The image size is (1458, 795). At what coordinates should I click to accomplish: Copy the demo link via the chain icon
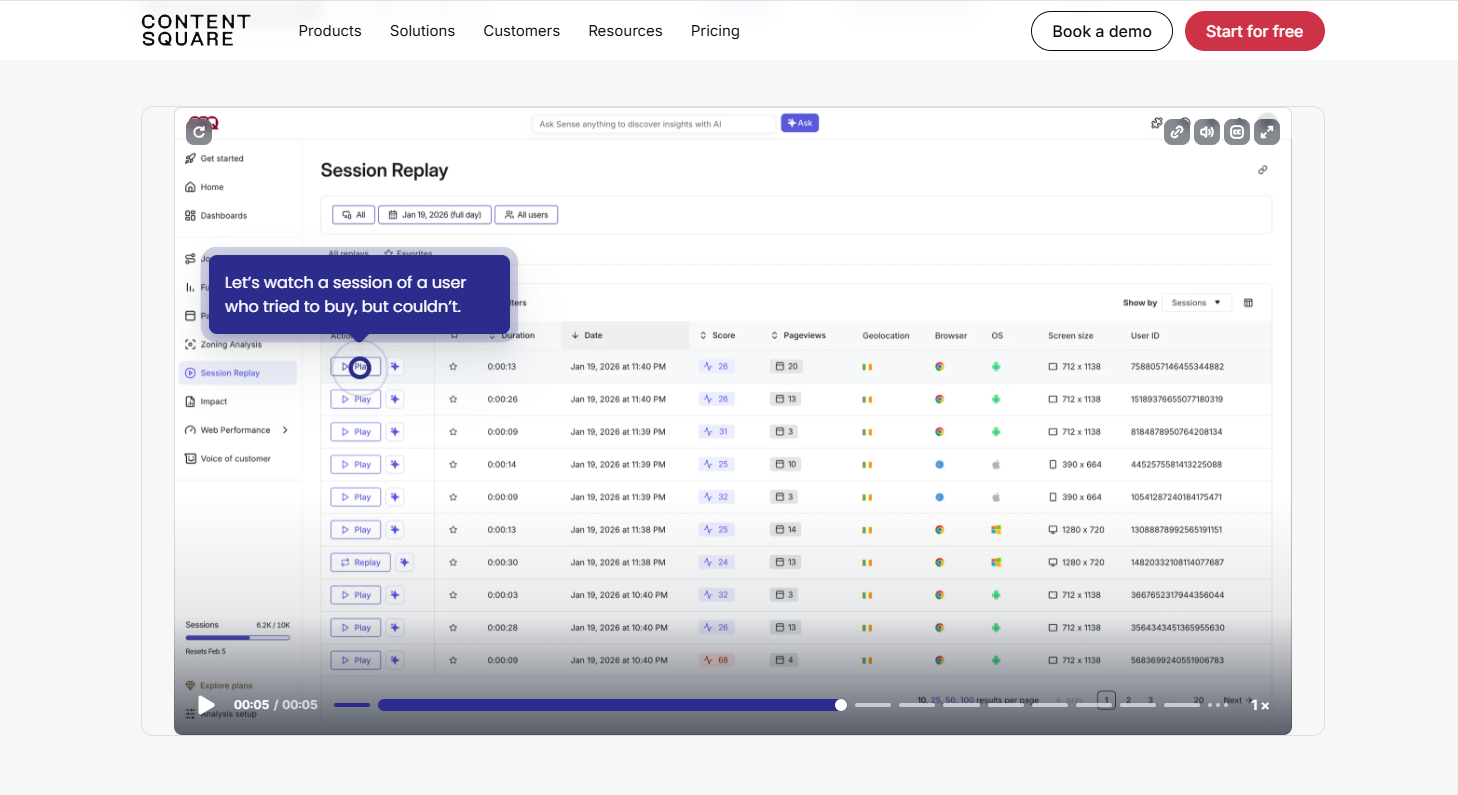[1177, 132]
